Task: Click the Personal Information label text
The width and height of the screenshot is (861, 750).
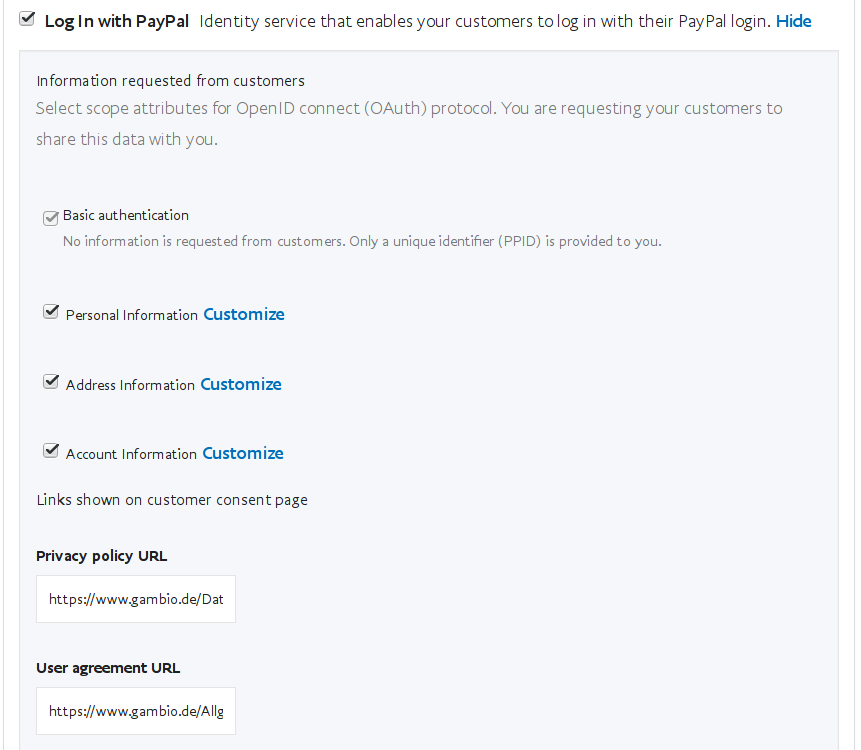Action: click(131, 315)
